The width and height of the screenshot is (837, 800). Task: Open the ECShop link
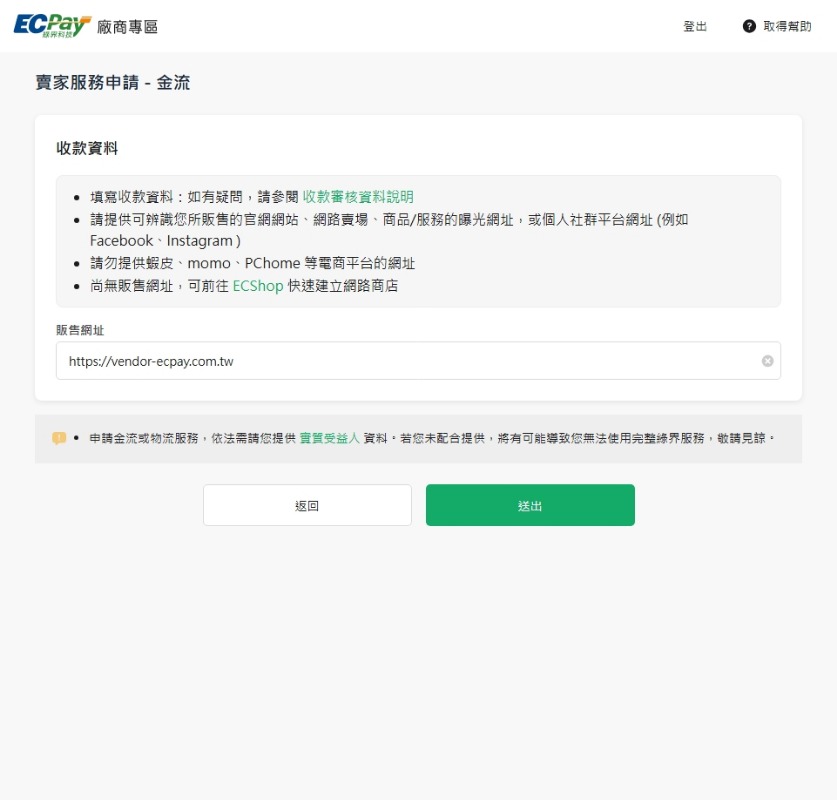coord(258,286)
